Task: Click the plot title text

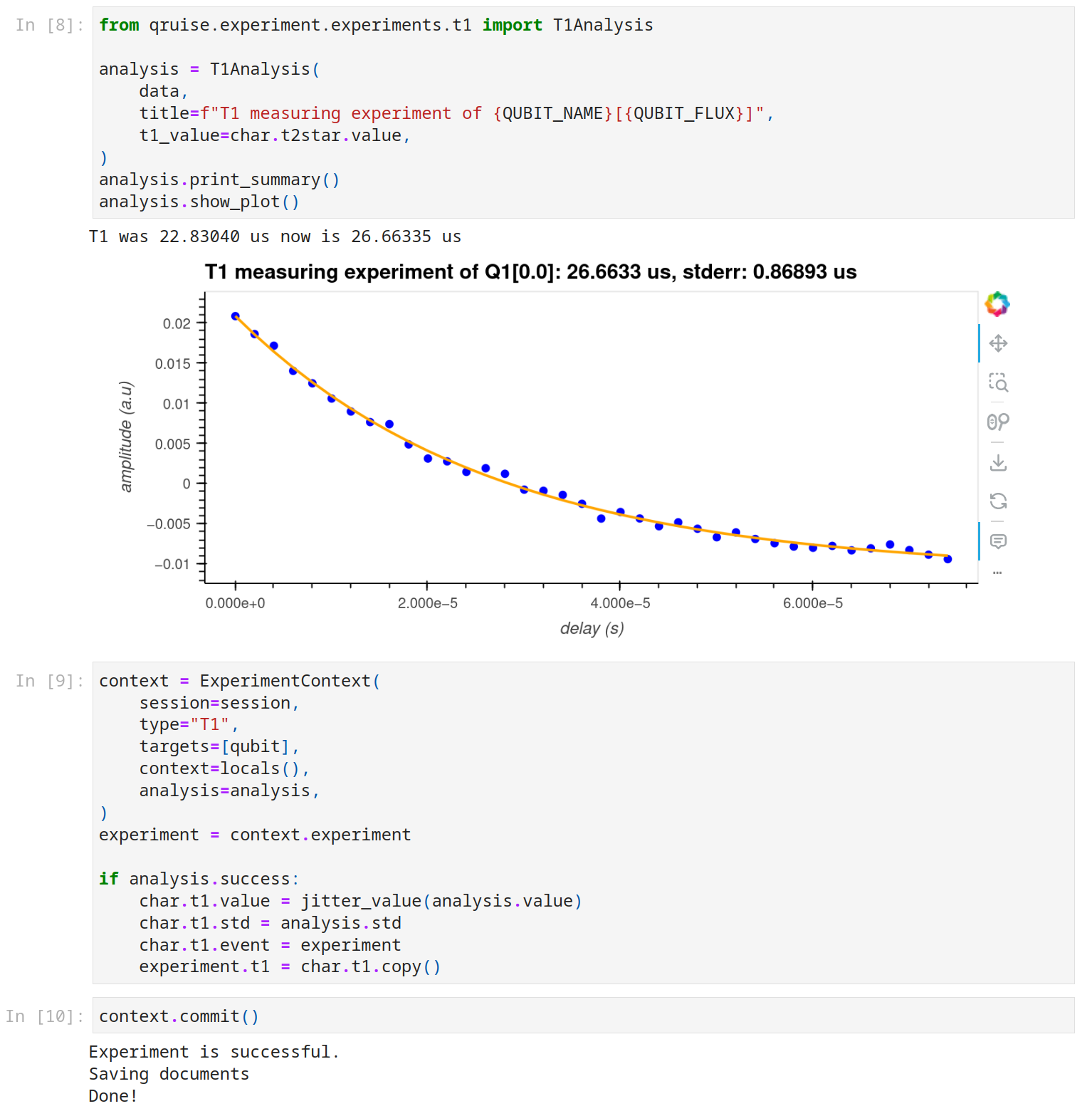Action: coord(530,272)
